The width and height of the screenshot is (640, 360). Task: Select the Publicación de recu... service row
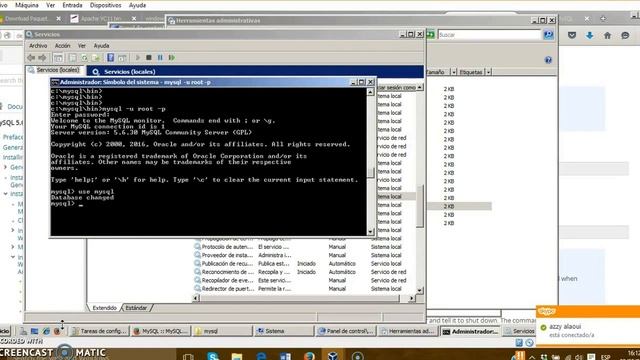[x=304, y=264]
